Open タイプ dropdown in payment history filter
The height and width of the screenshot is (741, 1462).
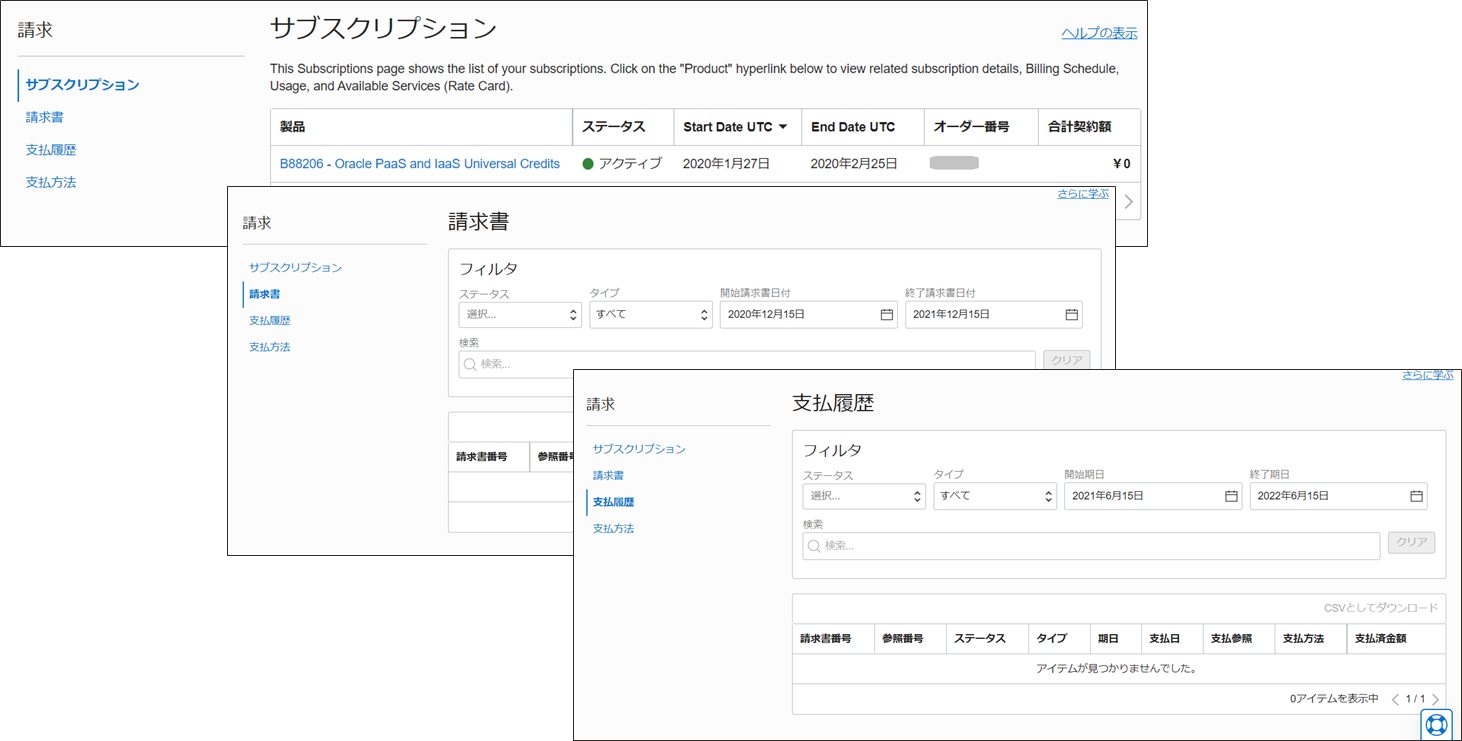point(995,496)
